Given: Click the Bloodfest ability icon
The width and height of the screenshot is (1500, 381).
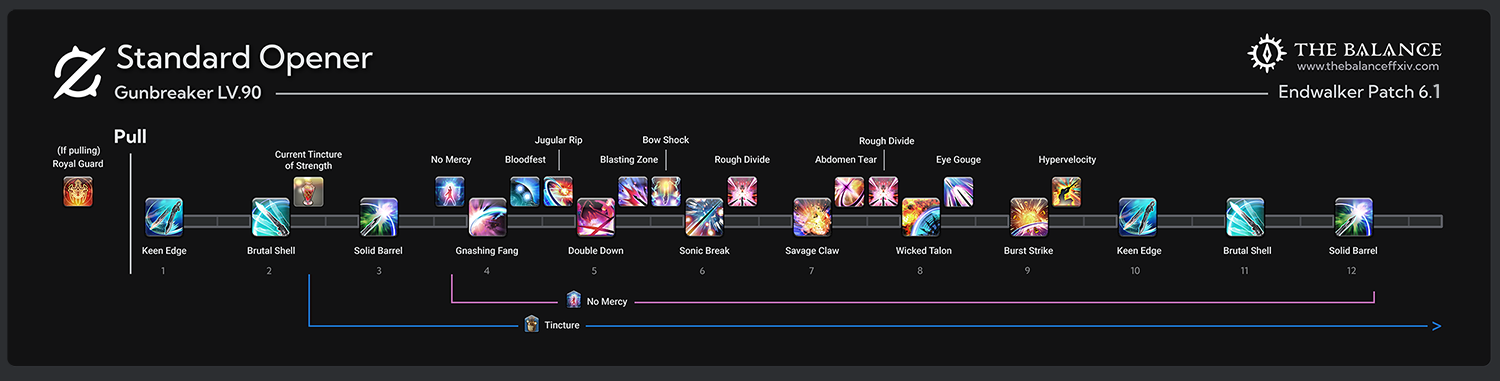Looking at the screenshot, I should pos(525,191).
